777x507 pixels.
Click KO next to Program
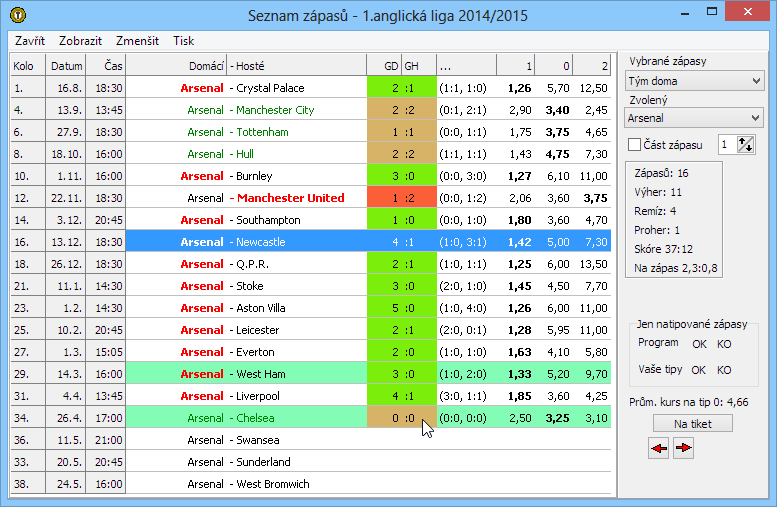724,344
